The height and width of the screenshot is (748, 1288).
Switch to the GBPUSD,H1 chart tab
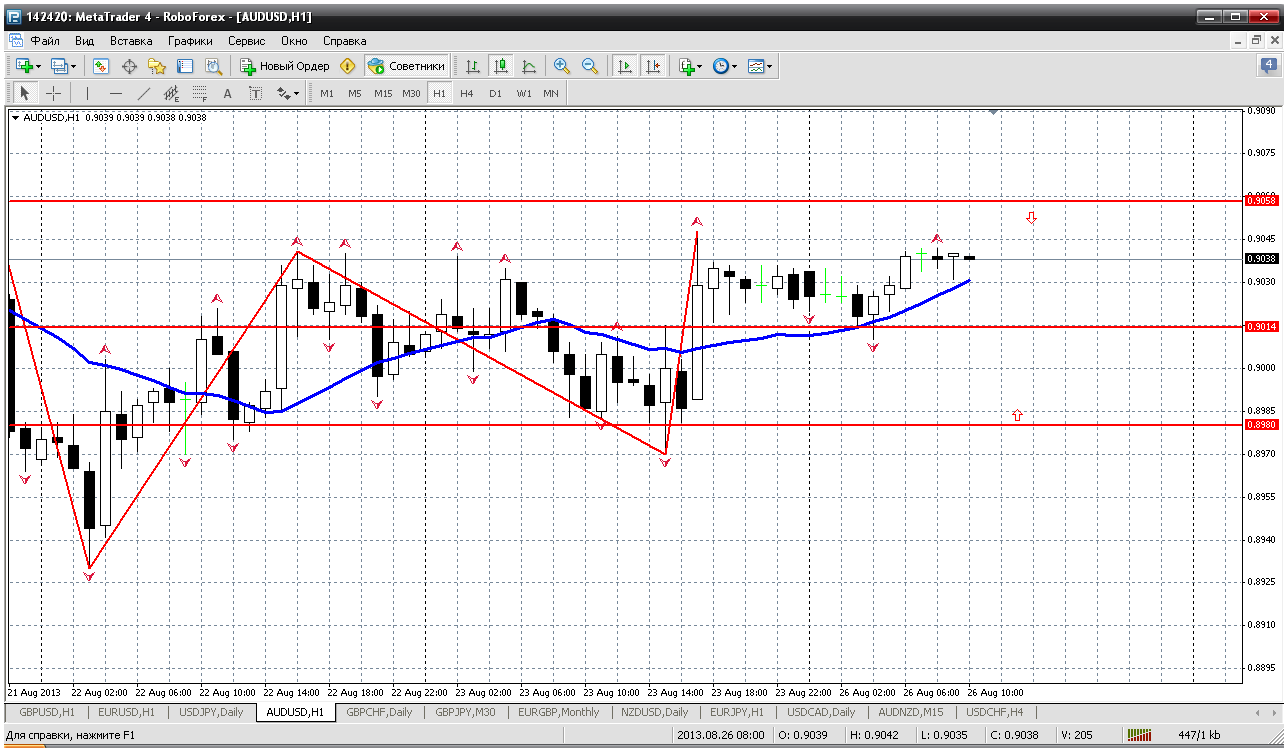click(x=46, y=712)
